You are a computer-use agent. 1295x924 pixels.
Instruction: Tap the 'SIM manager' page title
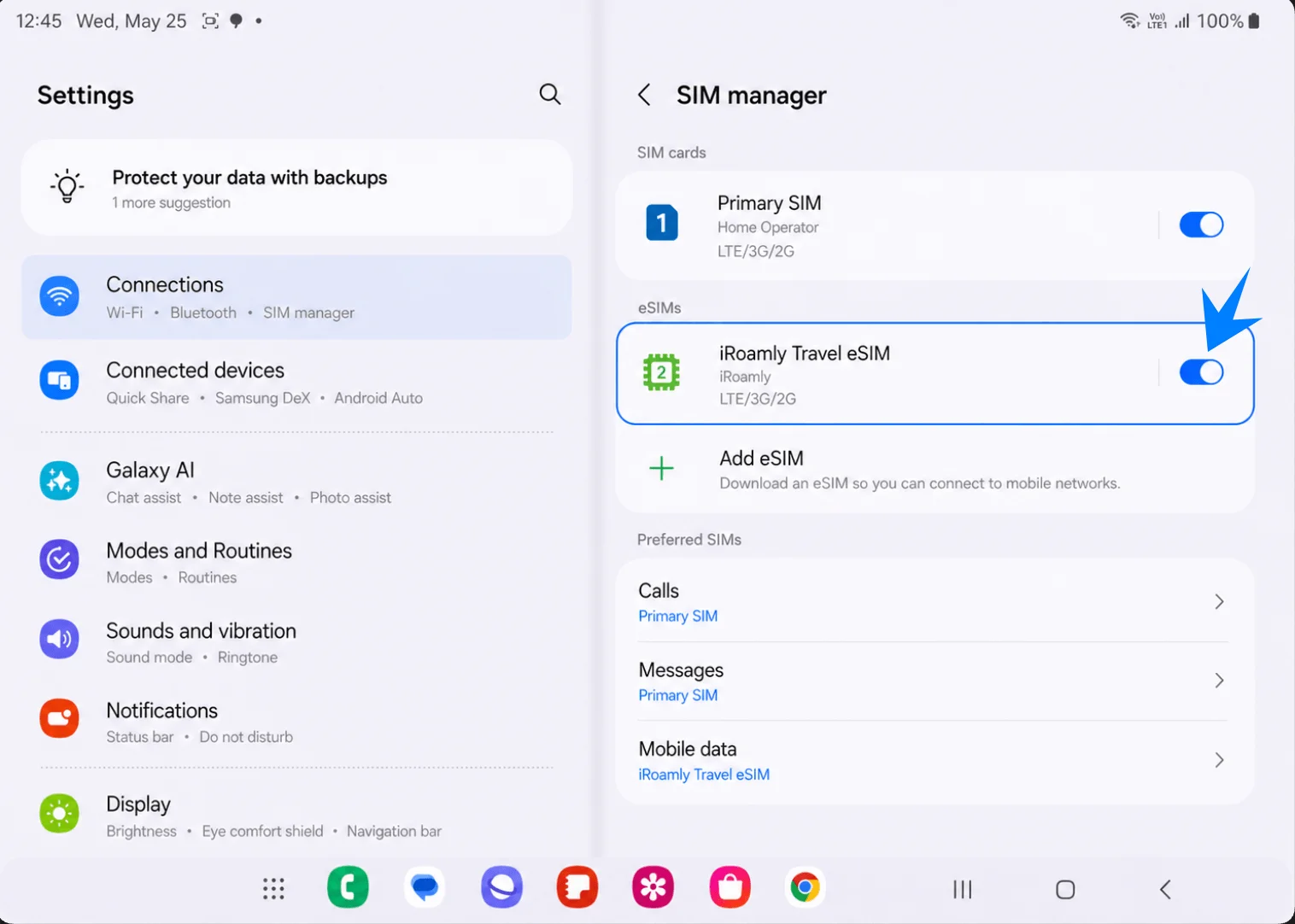[751, 96]
